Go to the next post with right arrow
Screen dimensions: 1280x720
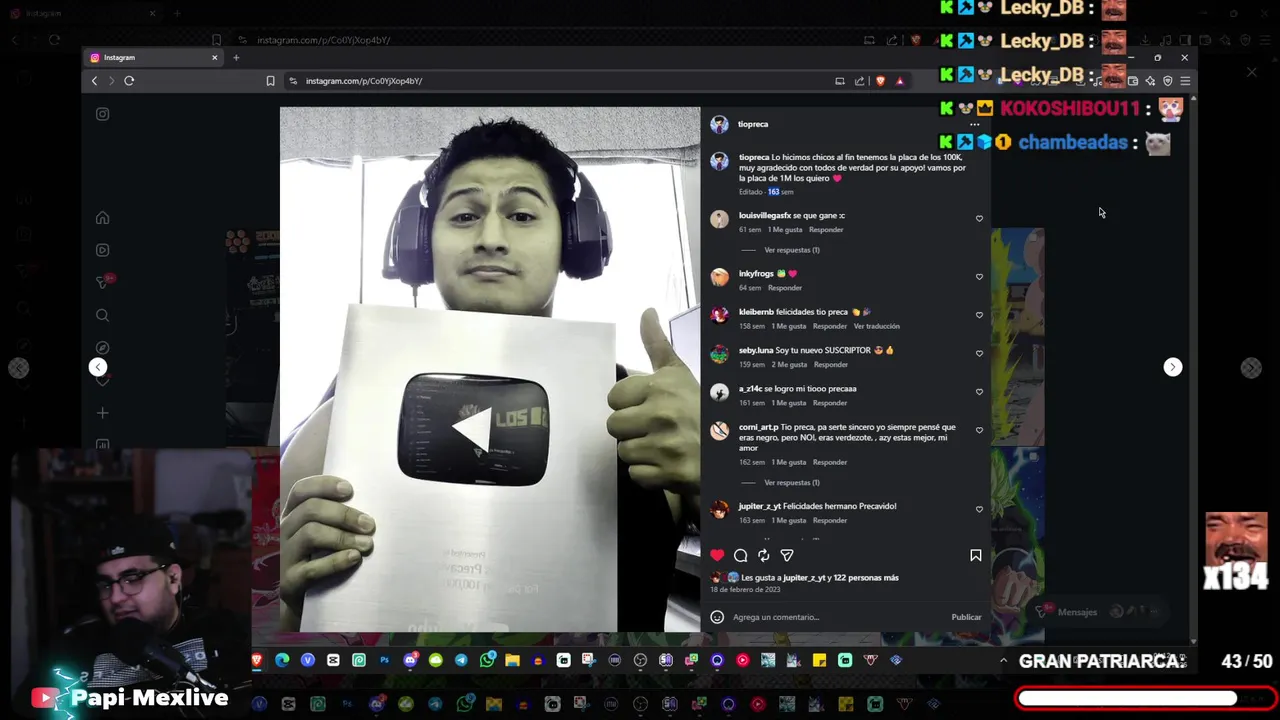tap(1173, 367)
